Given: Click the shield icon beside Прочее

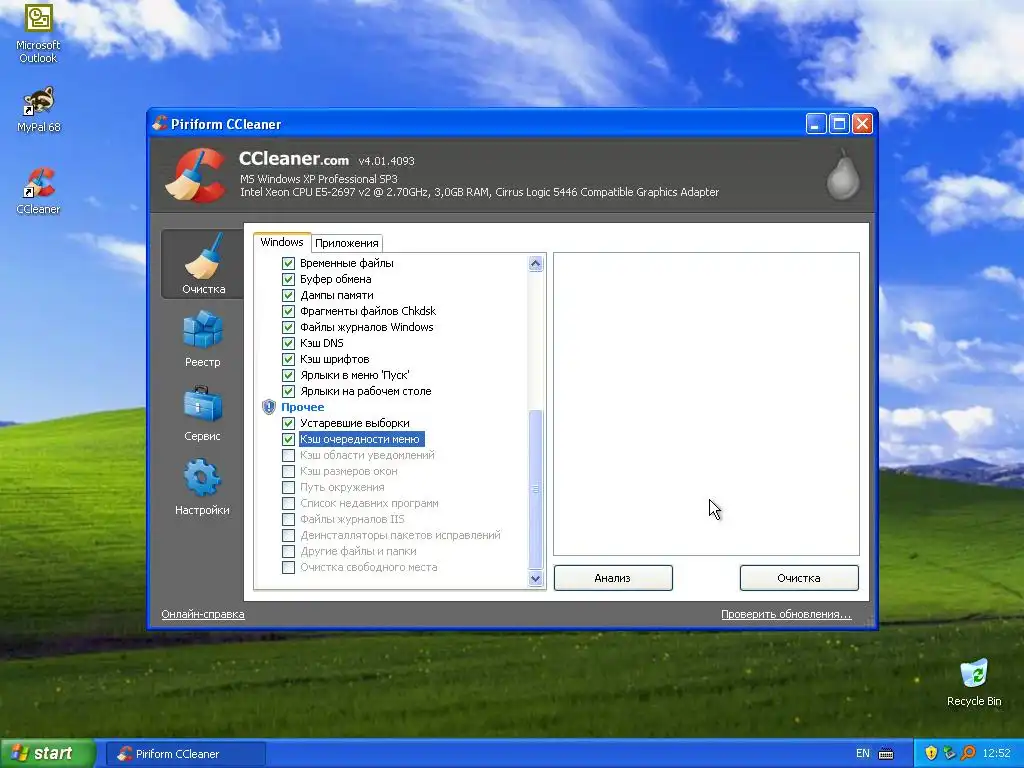Looking at the screenshot, I should pos(268,407).
